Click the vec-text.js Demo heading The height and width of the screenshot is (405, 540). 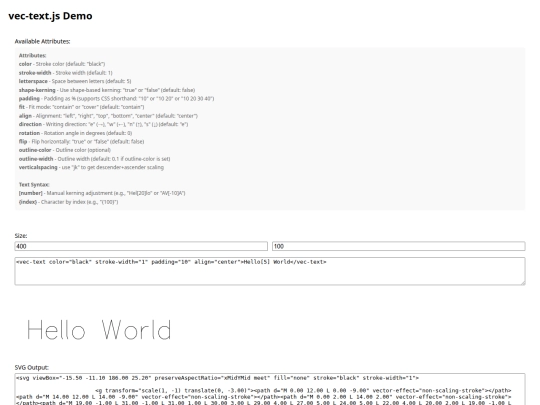[50, 16]
